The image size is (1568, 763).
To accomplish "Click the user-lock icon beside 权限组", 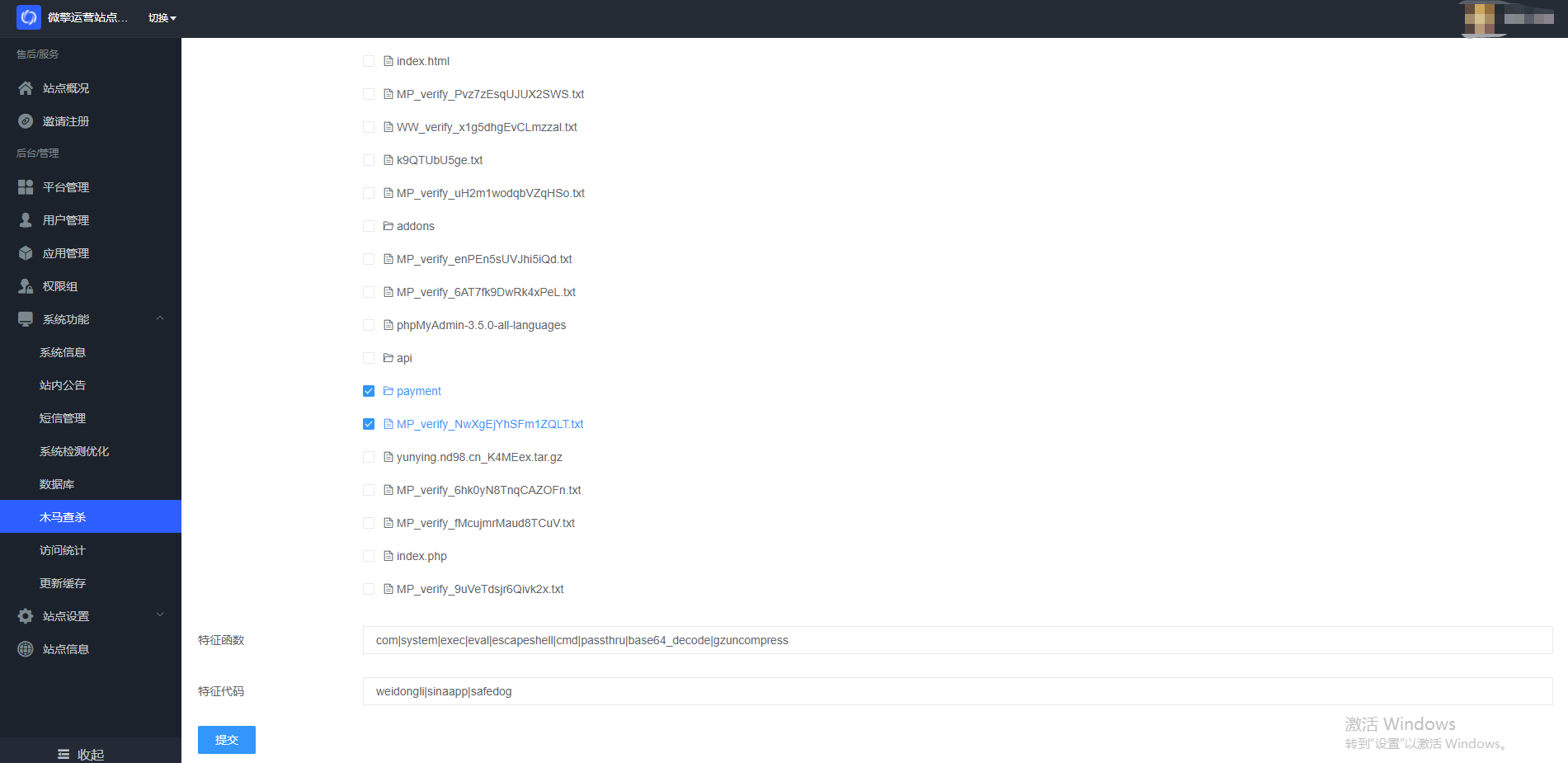I will pyautogui.click(x=26, y=286).
